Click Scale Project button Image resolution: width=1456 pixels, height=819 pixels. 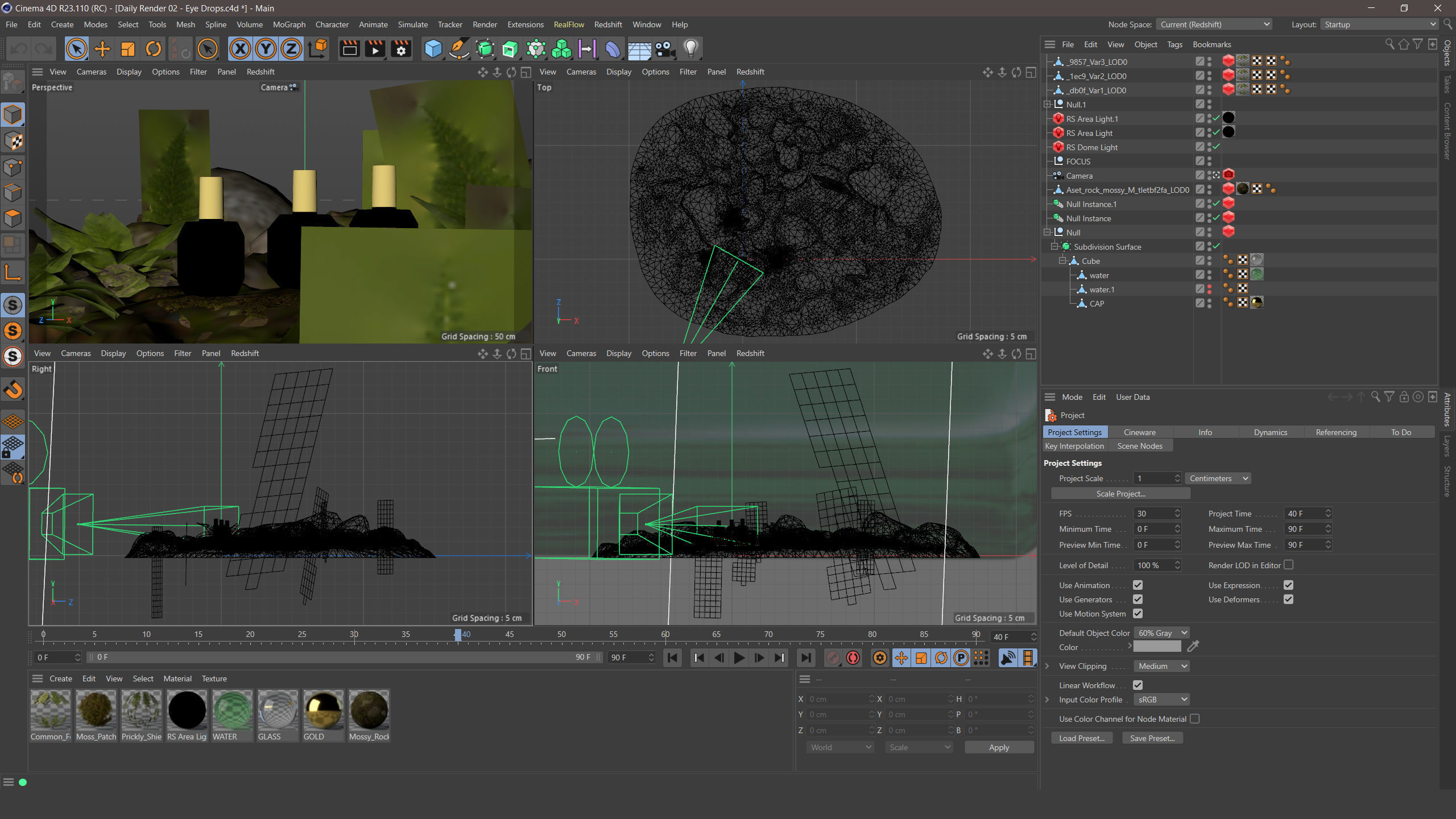tap(1120, 494)
